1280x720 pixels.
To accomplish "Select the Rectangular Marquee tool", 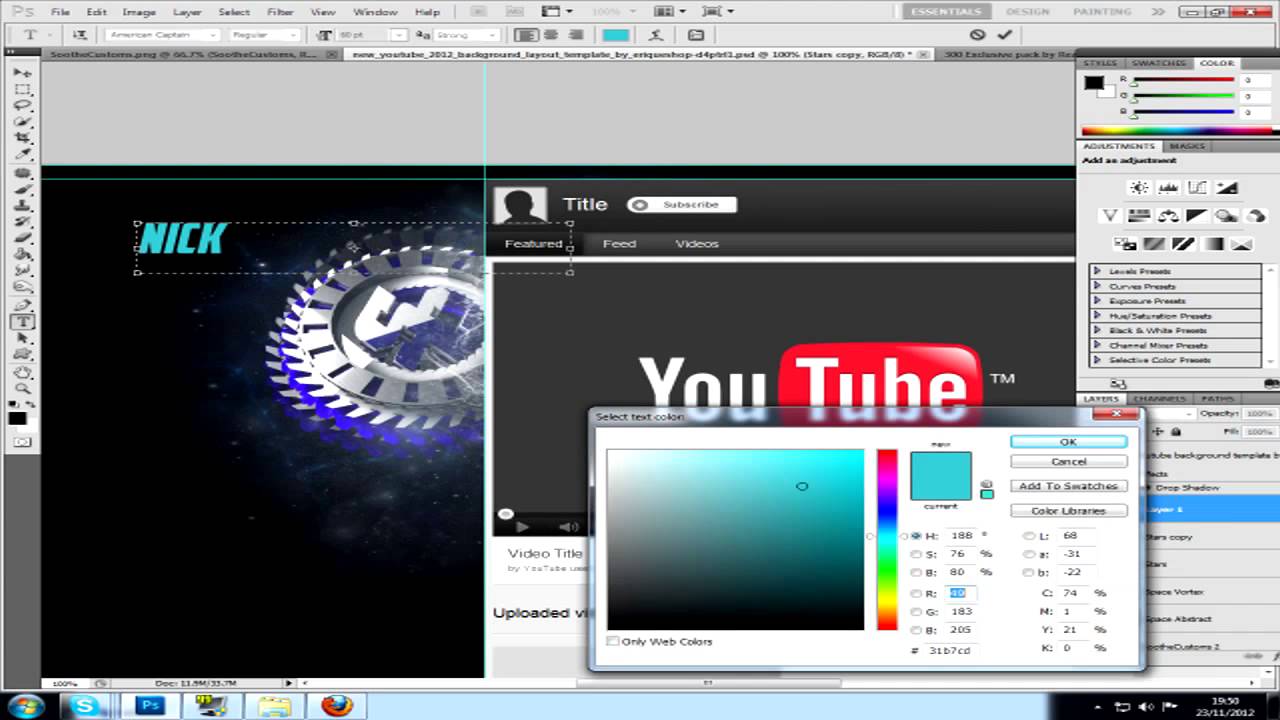I will pos(22,89).
